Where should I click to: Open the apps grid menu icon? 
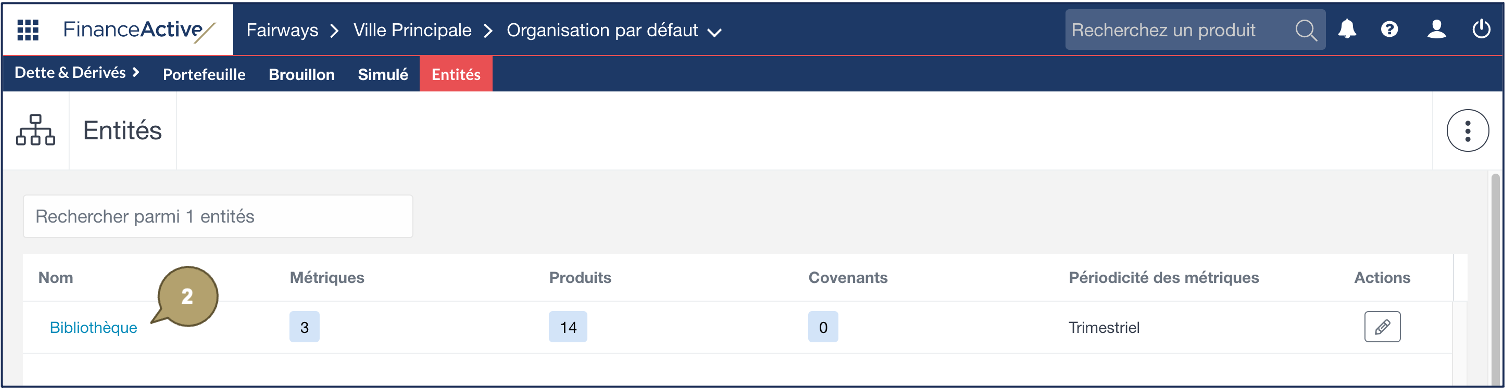tap(28, 30)
